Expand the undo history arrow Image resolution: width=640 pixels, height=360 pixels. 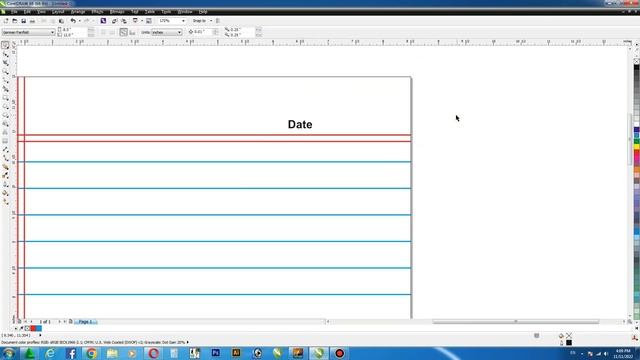[79, 21]
